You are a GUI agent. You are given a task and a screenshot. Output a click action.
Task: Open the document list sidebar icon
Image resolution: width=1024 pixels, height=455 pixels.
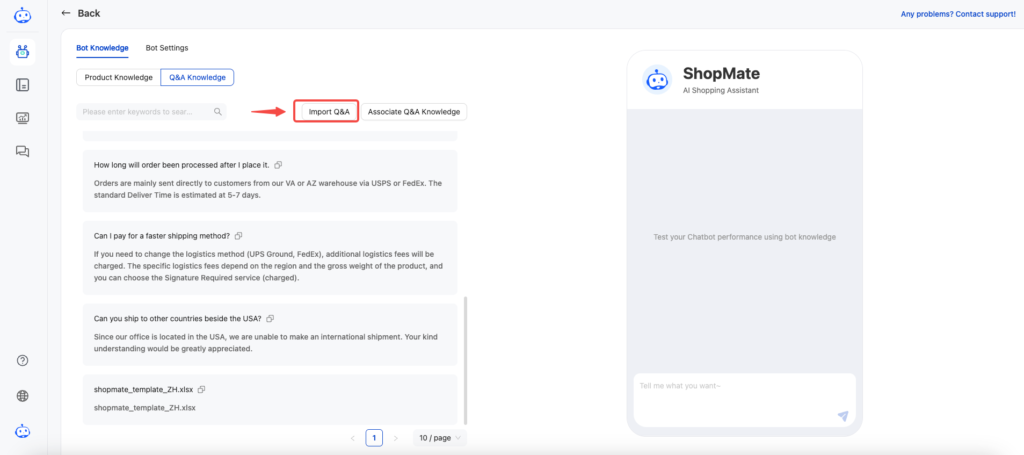coord(22,85)
